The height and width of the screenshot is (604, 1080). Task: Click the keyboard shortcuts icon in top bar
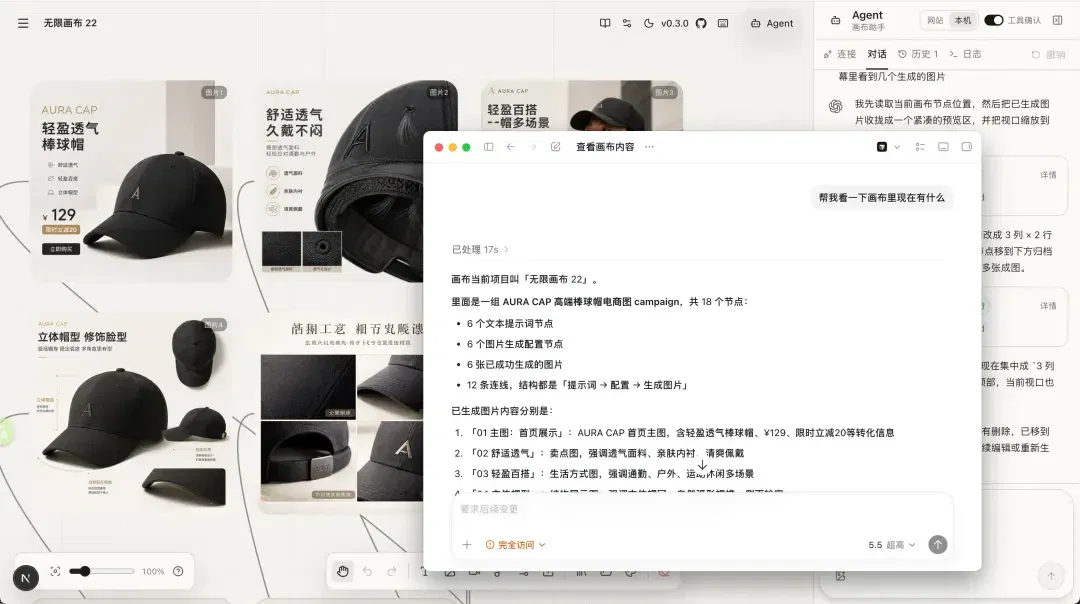coord(723,23)
